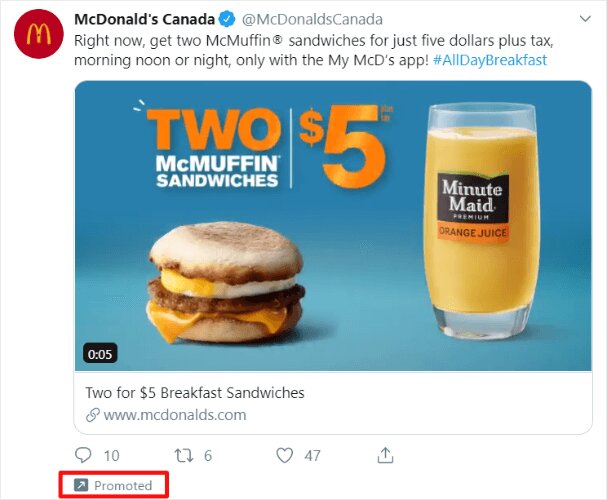607x500 pixels.
Task: Retweet using the retweet arrows icon
Action: [x=183, y=455]
